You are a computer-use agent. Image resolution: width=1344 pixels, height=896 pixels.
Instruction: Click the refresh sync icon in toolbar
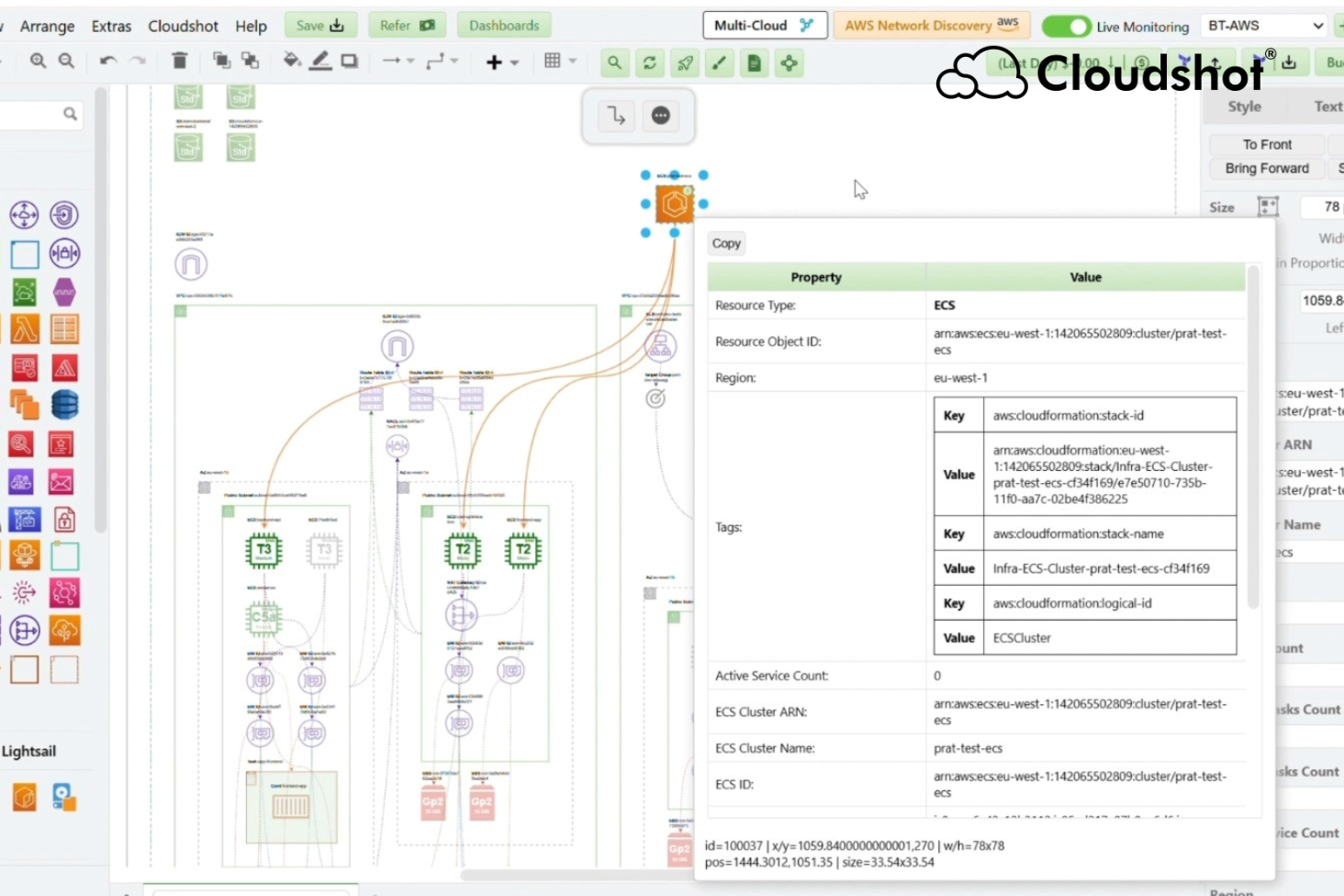click(650, 63)
